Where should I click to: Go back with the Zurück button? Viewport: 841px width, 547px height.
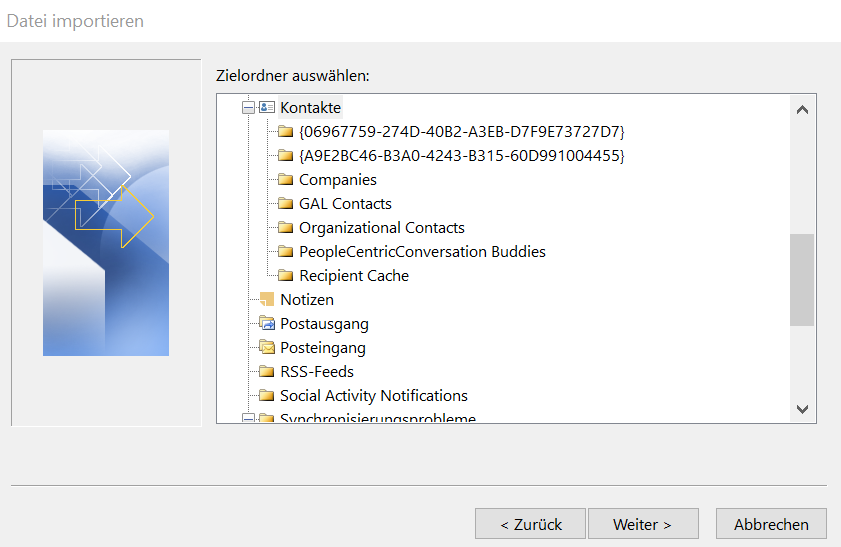point(530,524)
